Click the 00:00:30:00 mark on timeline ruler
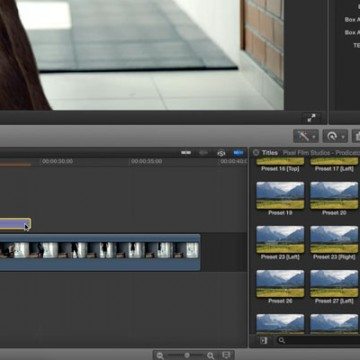The height and width of the screenshot is (360, 360). 57,161
